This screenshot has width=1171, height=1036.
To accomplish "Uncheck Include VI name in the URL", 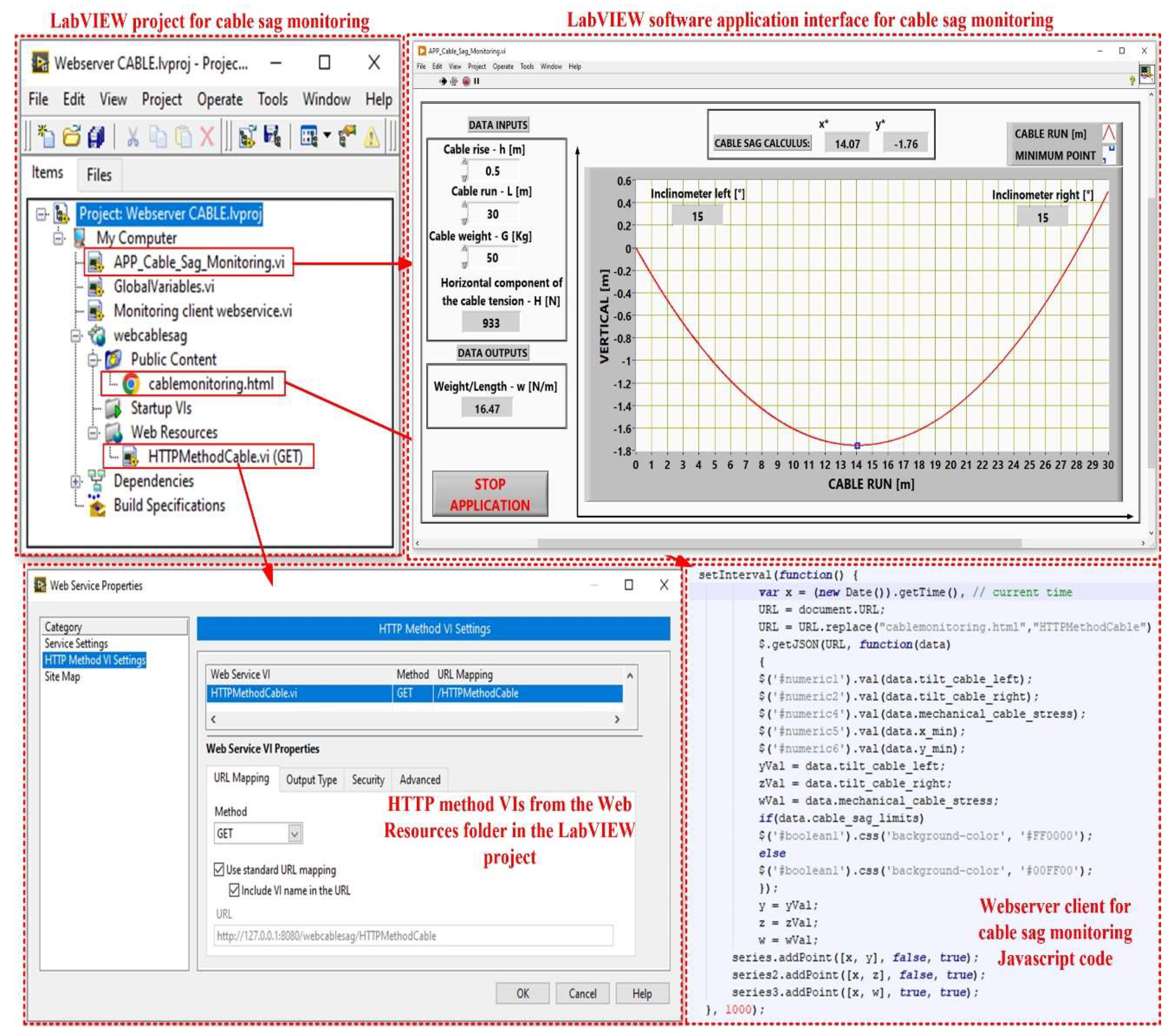I will [234, 890].
